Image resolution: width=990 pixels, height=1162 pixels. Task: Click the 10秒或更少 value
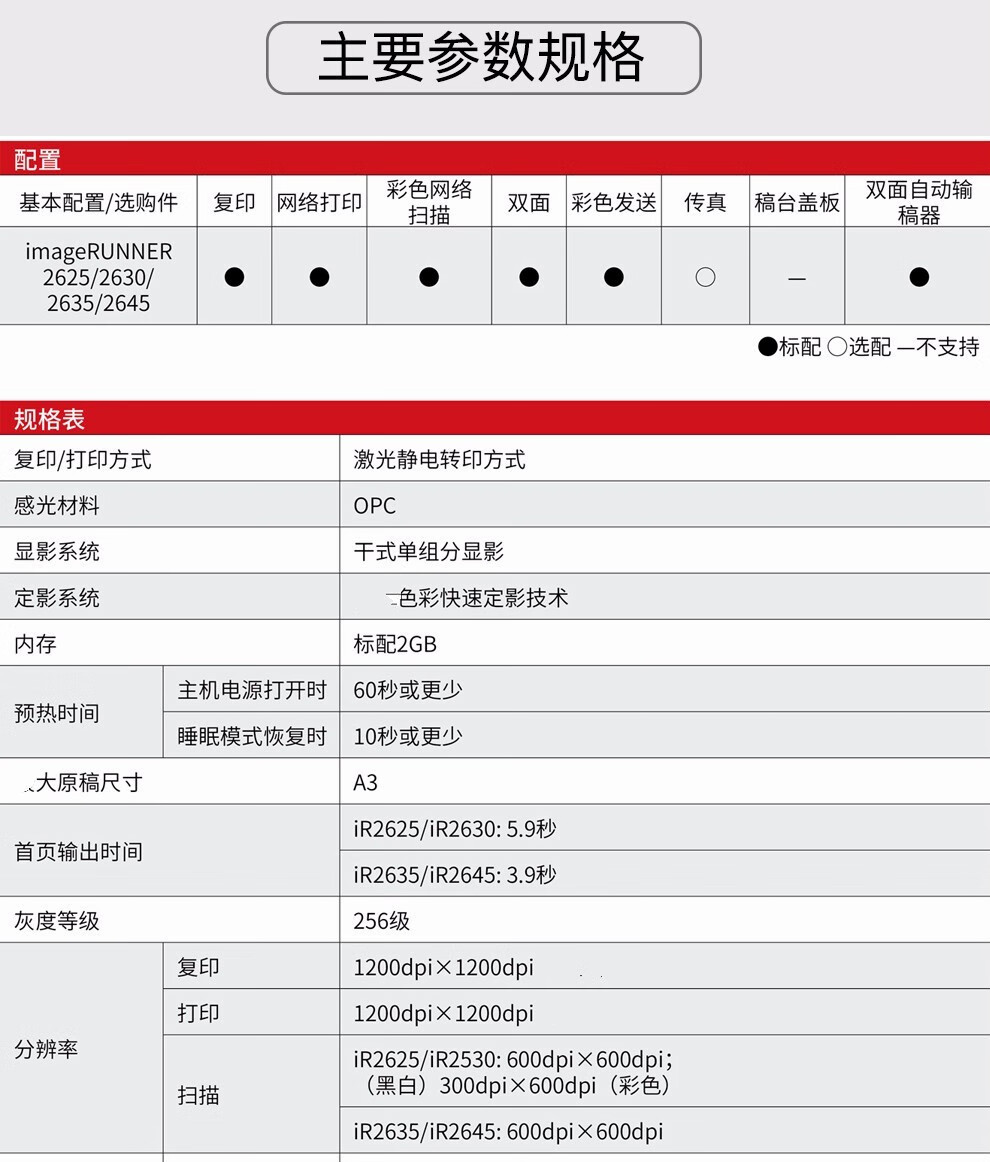(x=408, y=736)
